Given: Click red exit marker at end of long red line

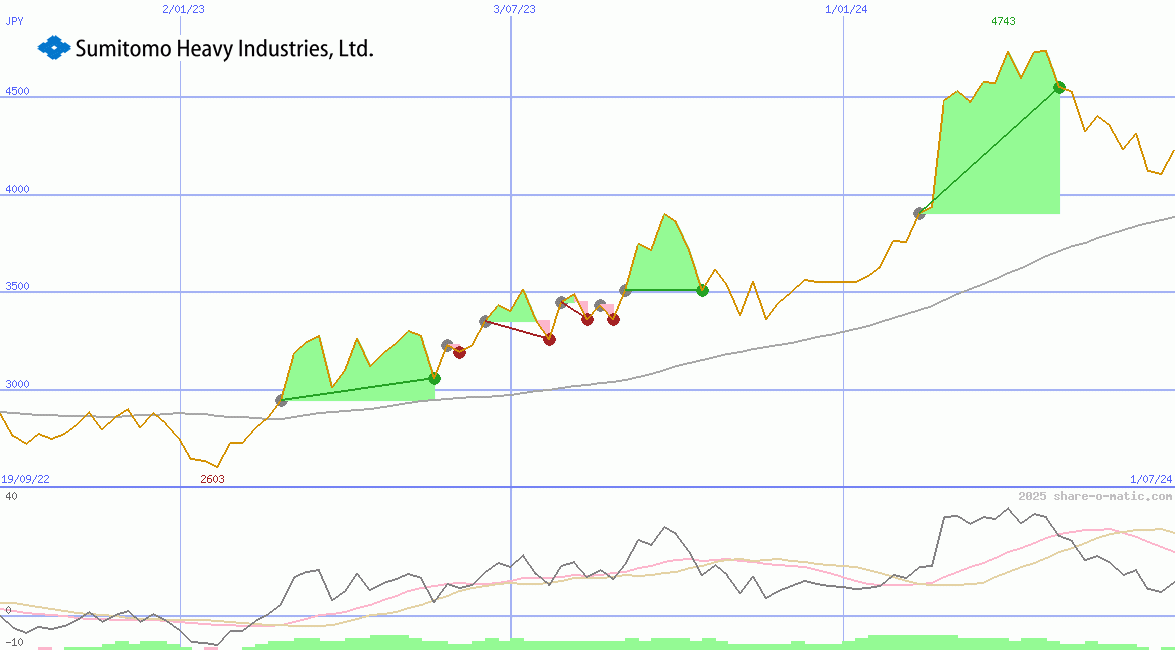Looking at the screenshot, I should point(549,339).
